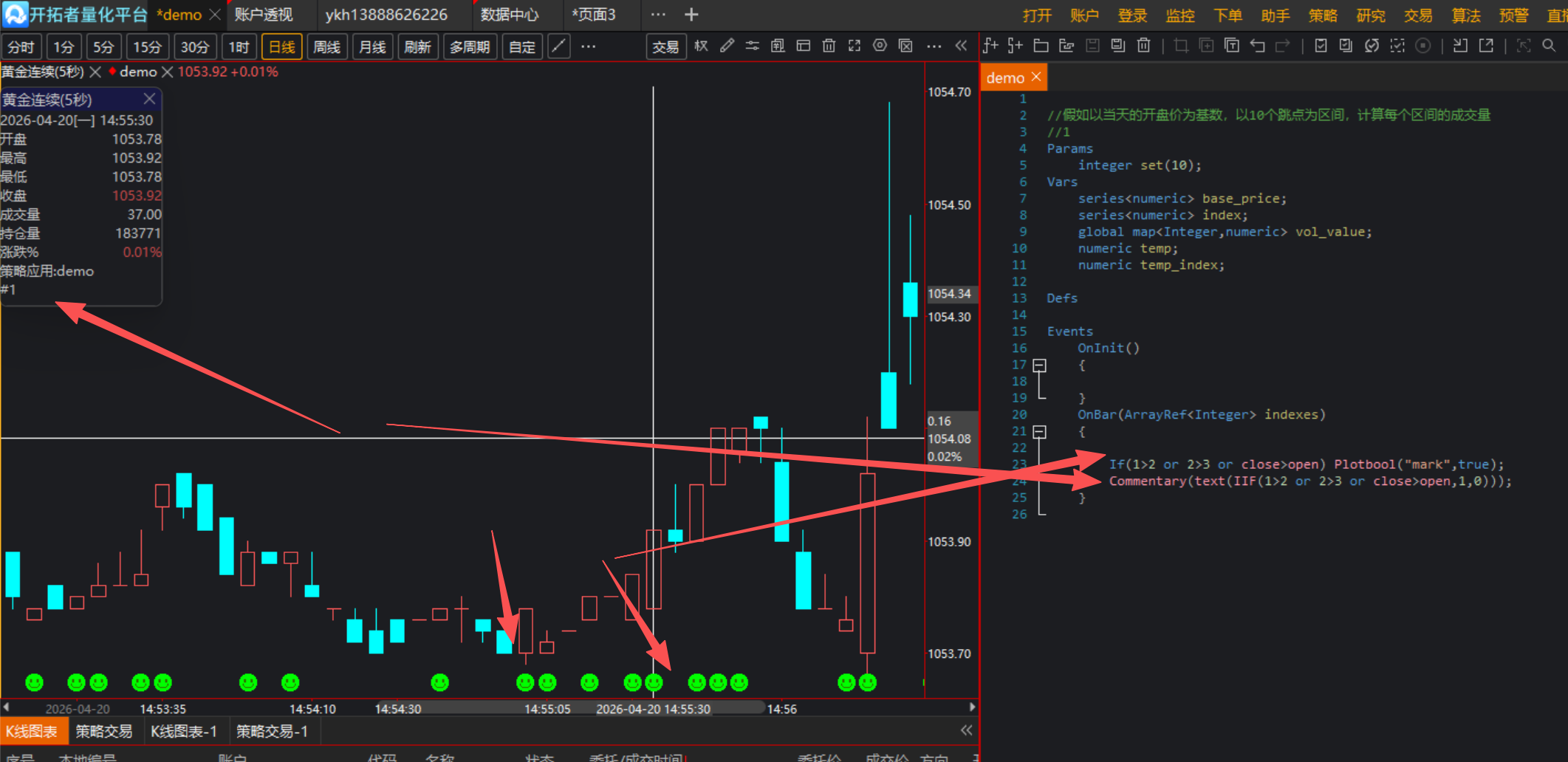Image resolution: width=1568 pixels, height=762 pixels.
Task: Open the 策略交易 bottom tab
Action: (104, 731)
